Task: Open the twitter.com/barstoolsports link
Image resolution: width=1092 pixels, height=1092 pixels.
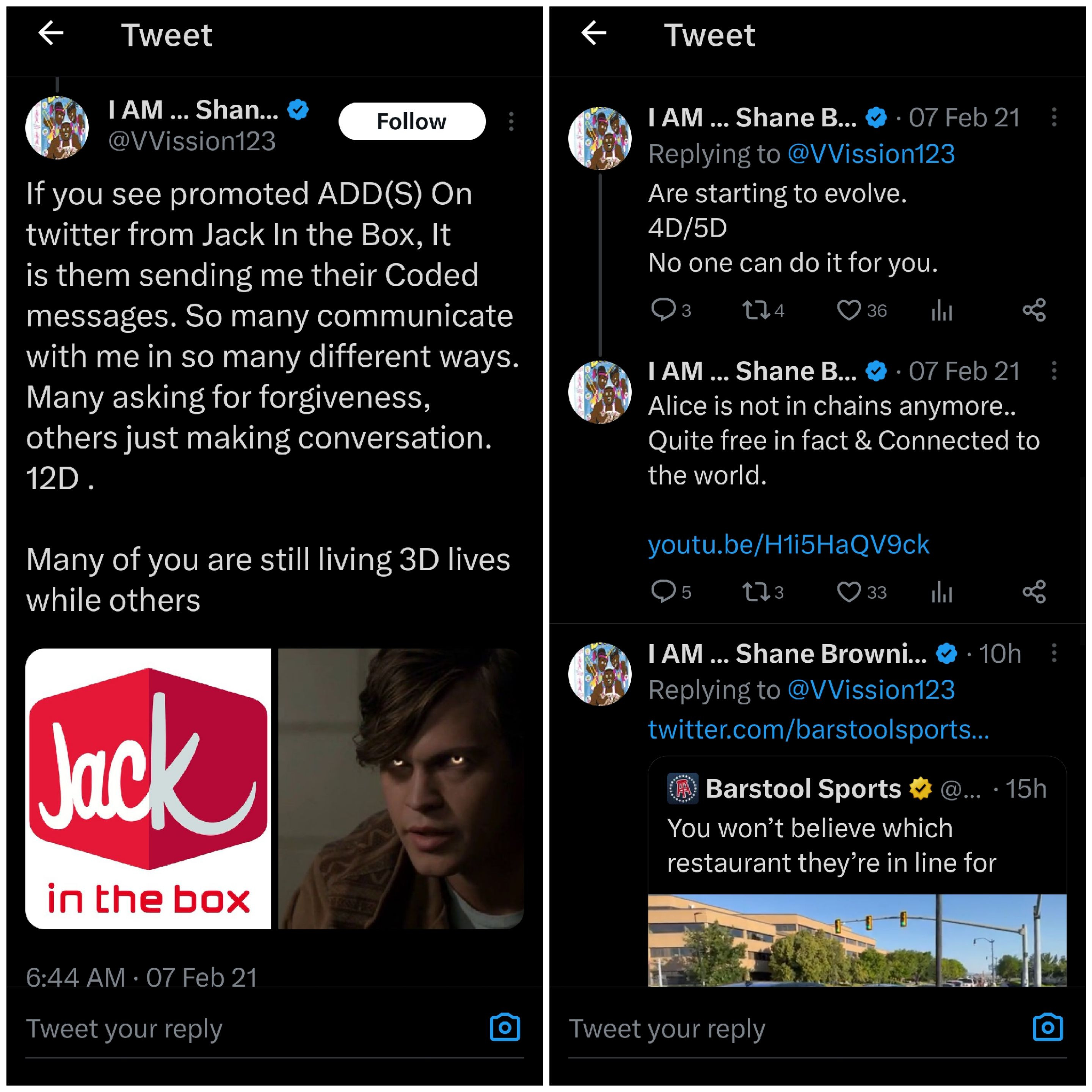Action: coord(818,729)
